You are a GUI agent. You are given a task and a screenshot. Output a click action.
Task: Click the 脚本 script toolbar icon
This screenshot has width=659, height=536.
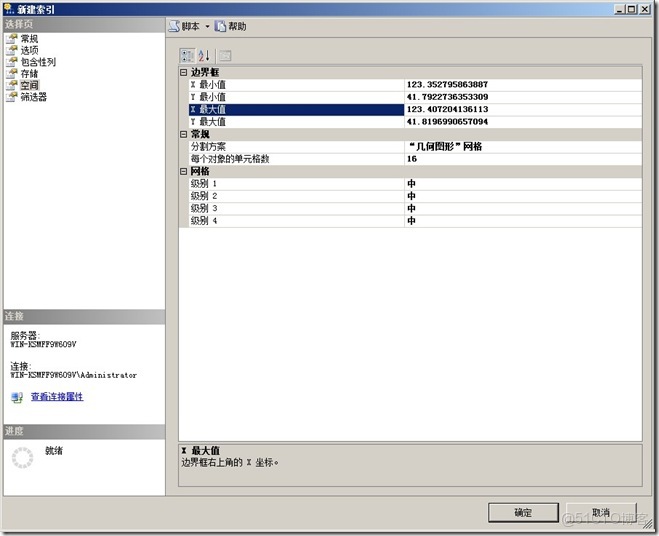[174, 26]
